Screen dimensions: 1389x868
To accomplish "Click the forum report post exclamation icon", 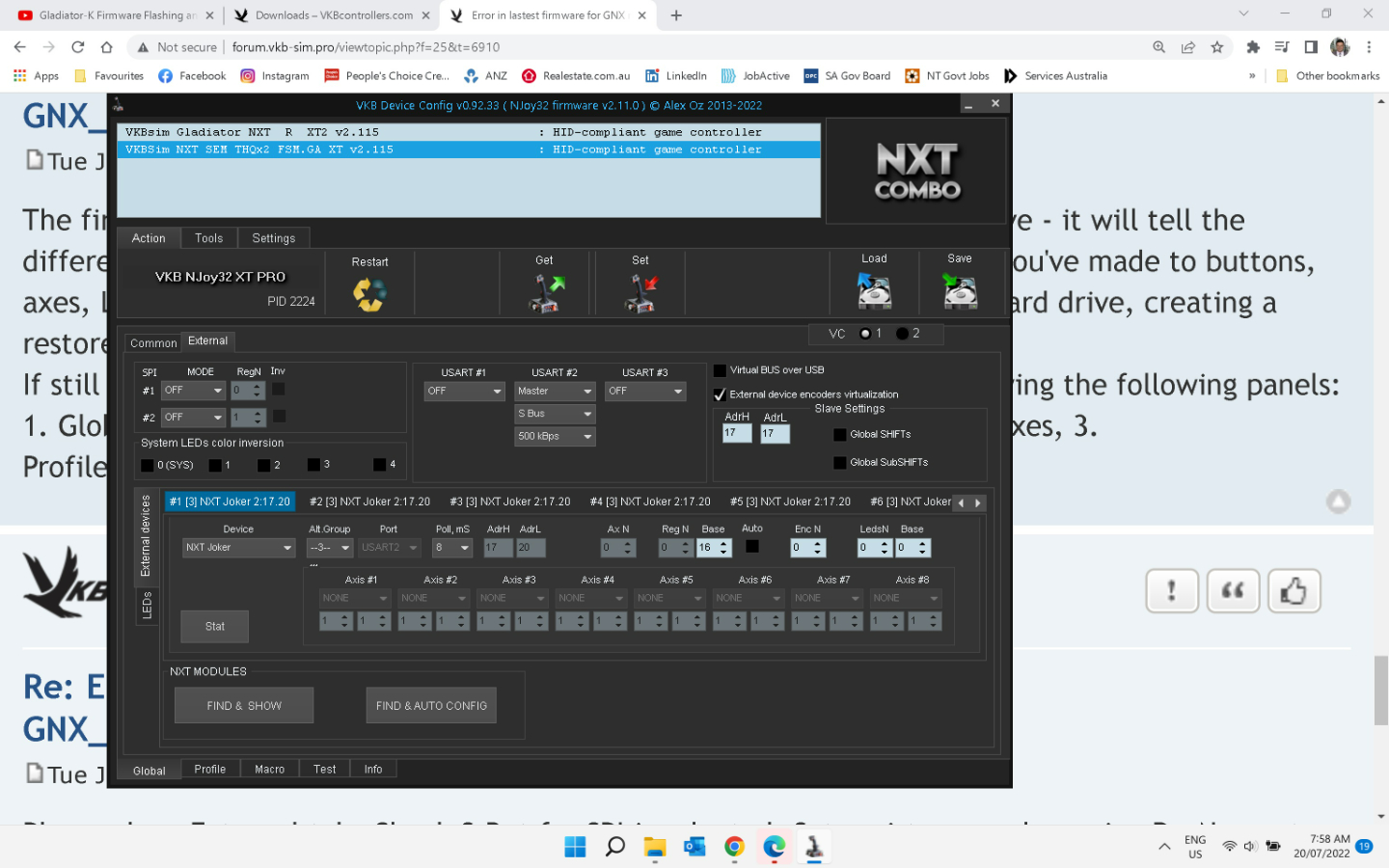I will click(1172, 590).
